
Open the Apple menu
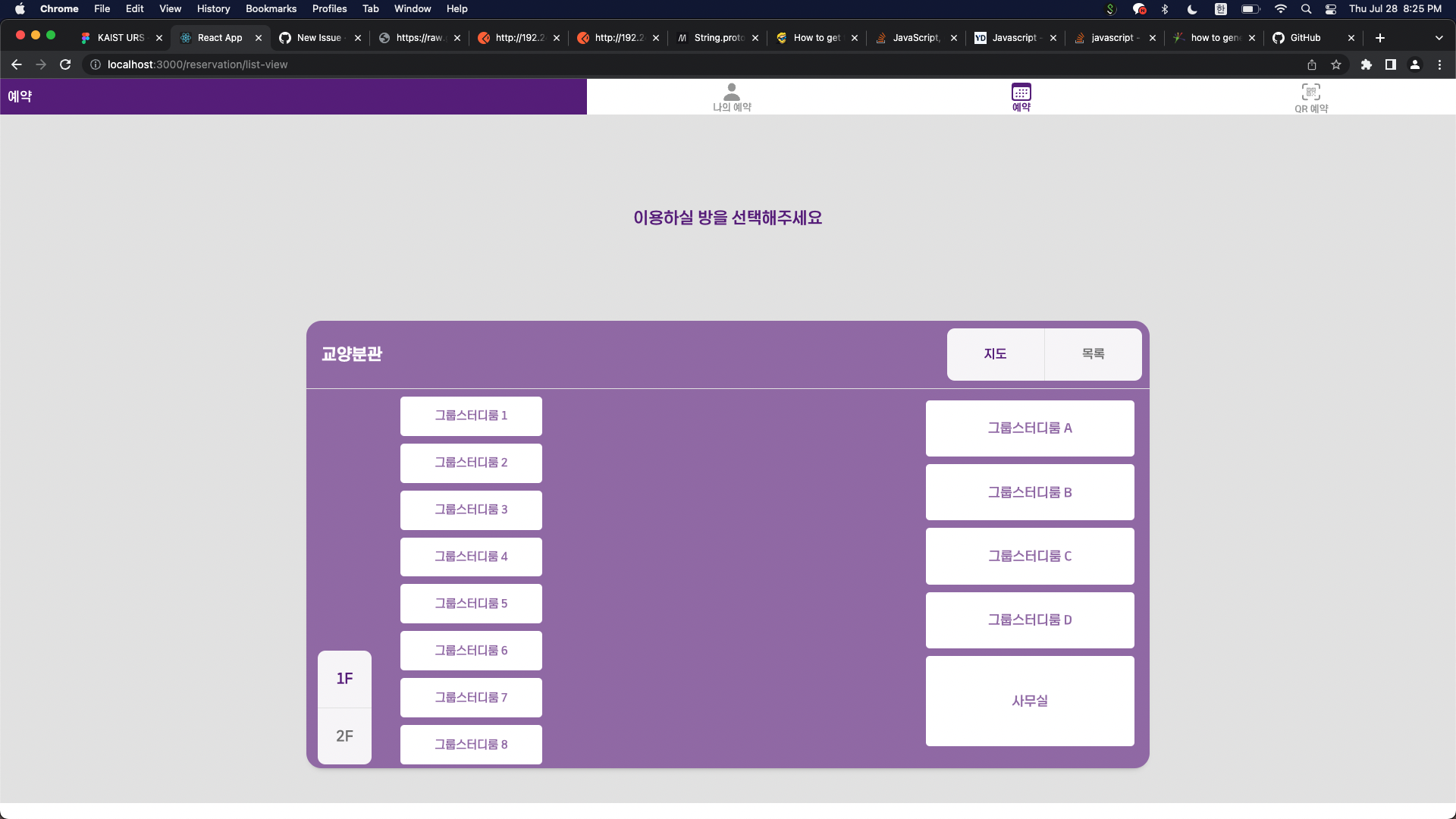20,9
